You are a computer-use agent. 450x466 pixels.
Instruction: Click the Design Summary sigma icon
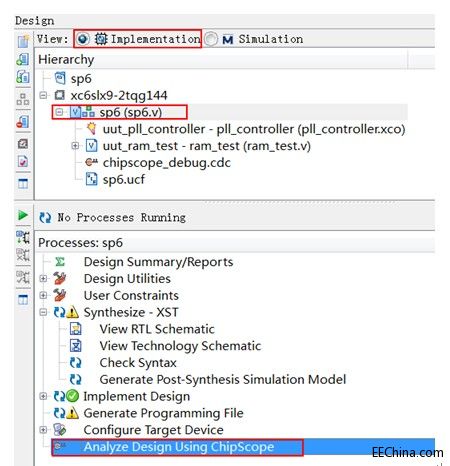click(60, 262)
